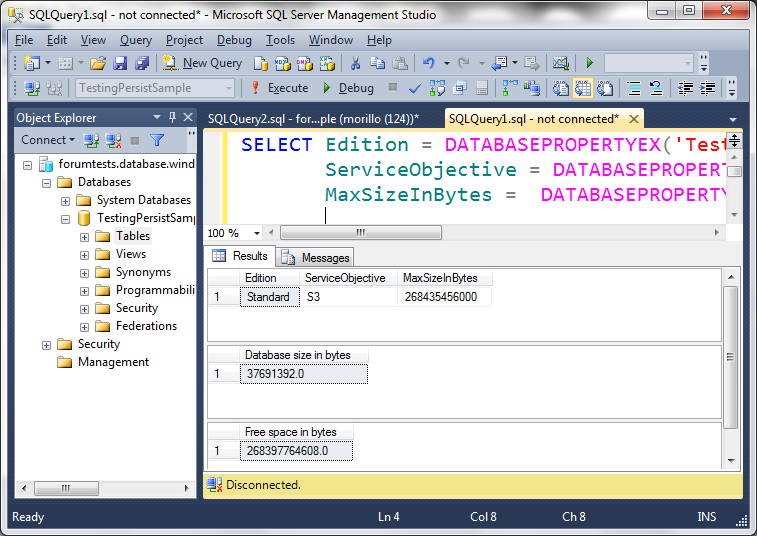
Task: Click the results pane vertical scrollbar thumb
Action: [x=730, y=357]
